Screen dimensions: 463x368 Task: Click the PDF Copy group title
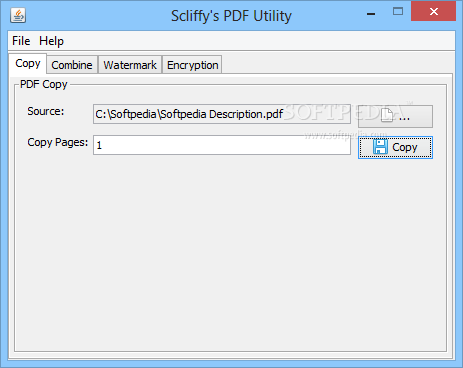click(44, 84)
